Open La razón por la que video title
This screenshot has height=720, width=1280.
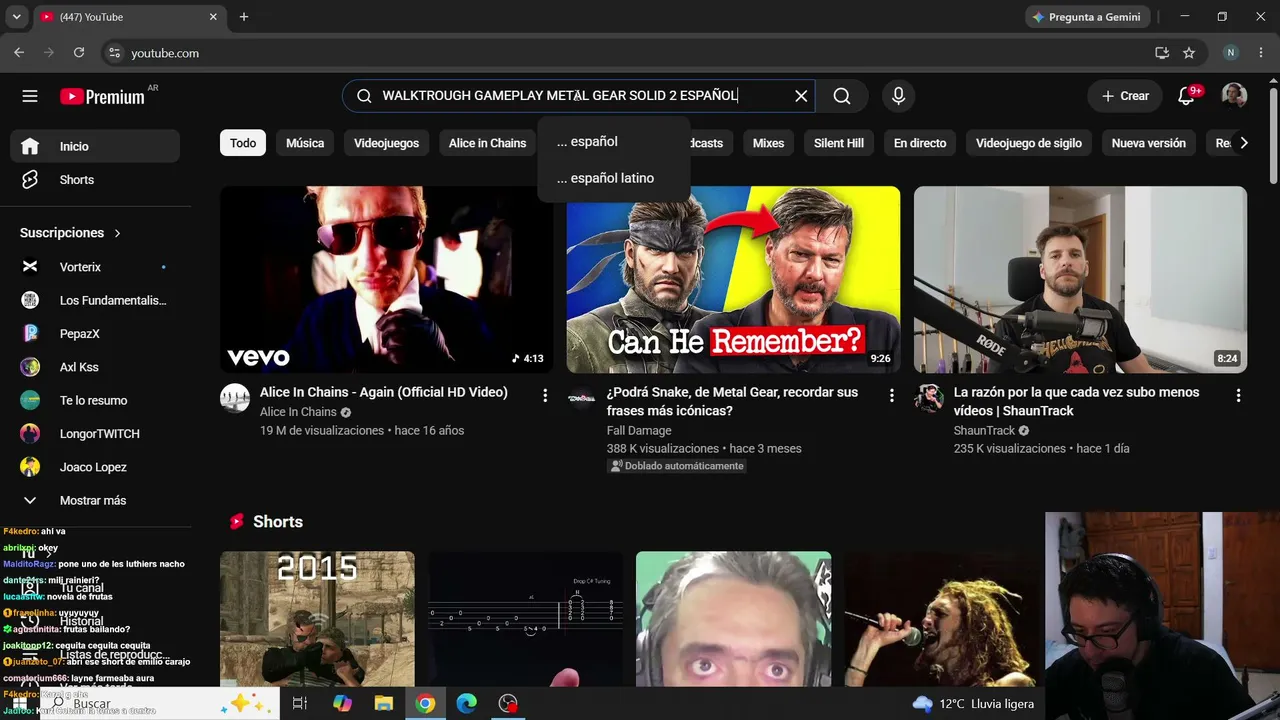click(x=1077, y=401)
